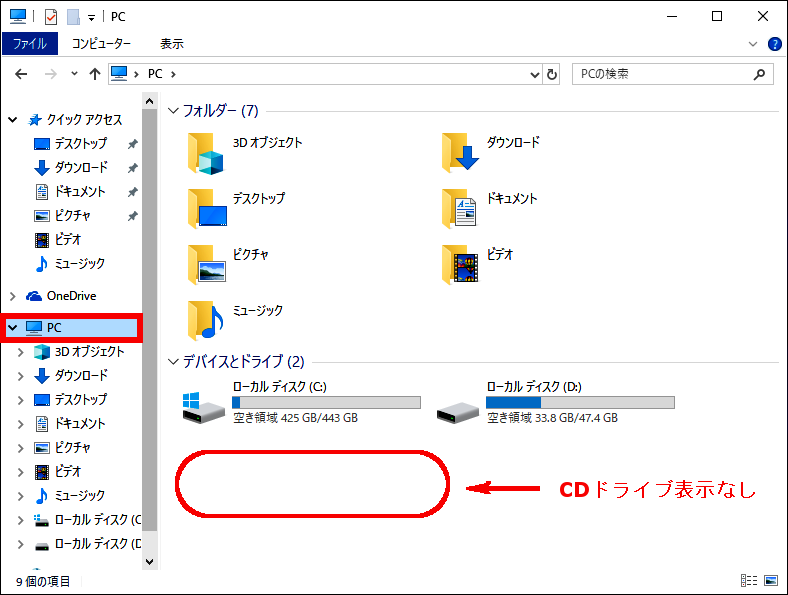Open the ミュージック folder in main pane
The width and height of the screenshot is (788, 595).
point(235,320)
